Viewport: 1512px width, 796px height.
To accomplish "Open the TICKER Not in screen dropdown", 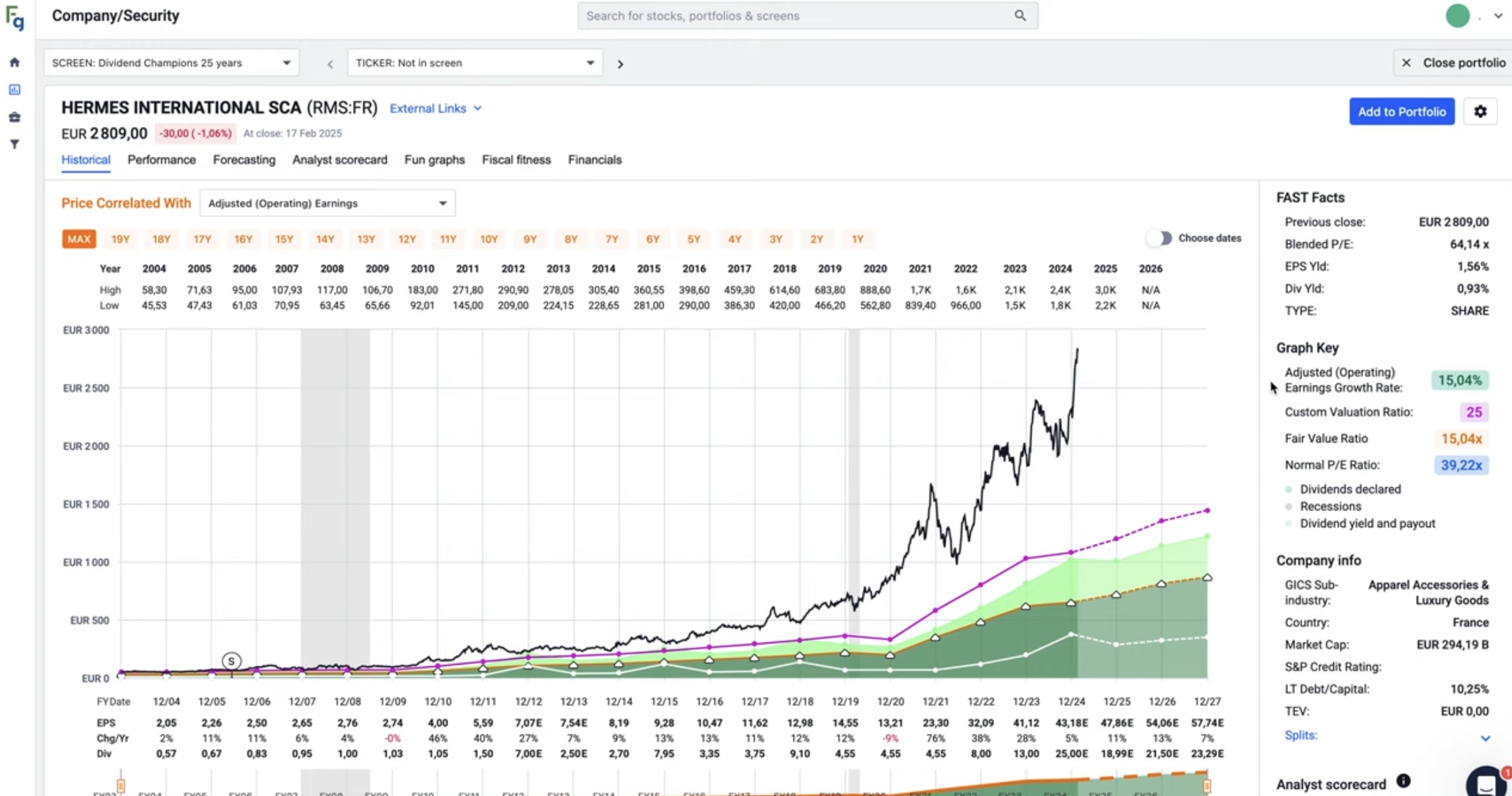I will click(x=475, y=63).
